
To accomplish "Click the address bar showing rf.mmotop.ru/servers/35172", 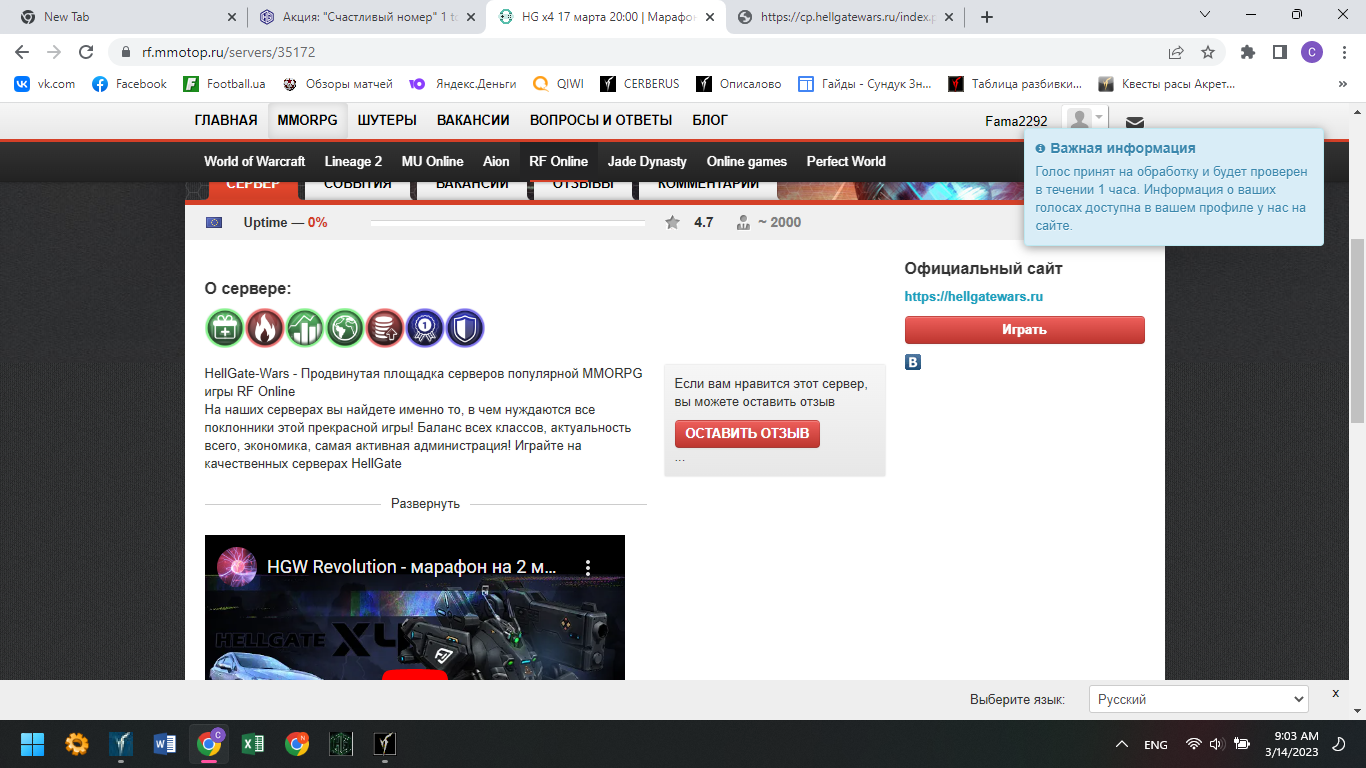I will pos(640,52).
